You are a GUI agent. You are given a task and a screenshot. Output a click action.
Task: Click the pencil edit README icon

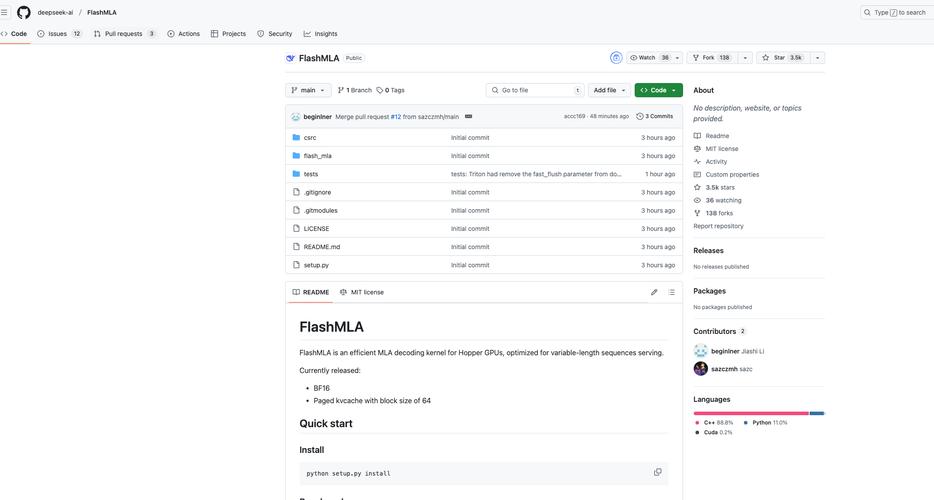pyautogui.click(x=654, y=292)
